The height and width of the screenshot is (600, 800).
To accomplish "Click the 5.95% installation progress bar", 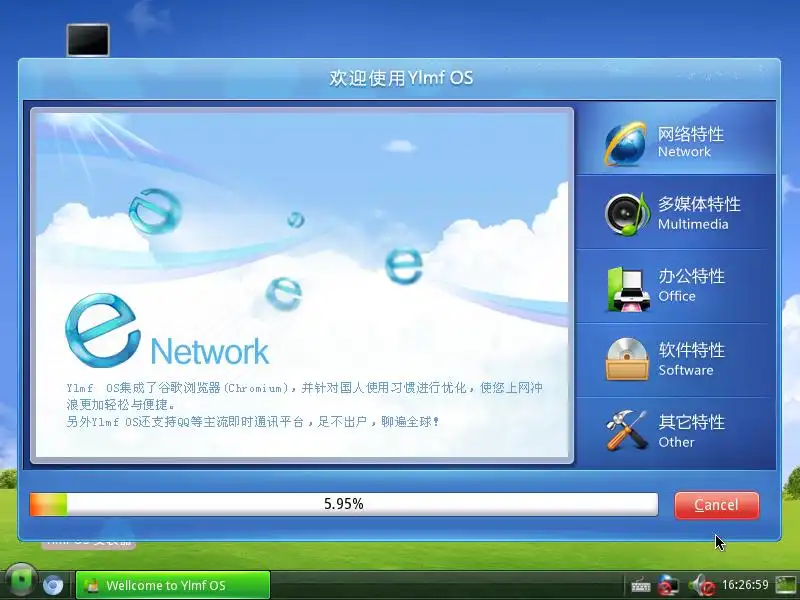I will 344,504.
